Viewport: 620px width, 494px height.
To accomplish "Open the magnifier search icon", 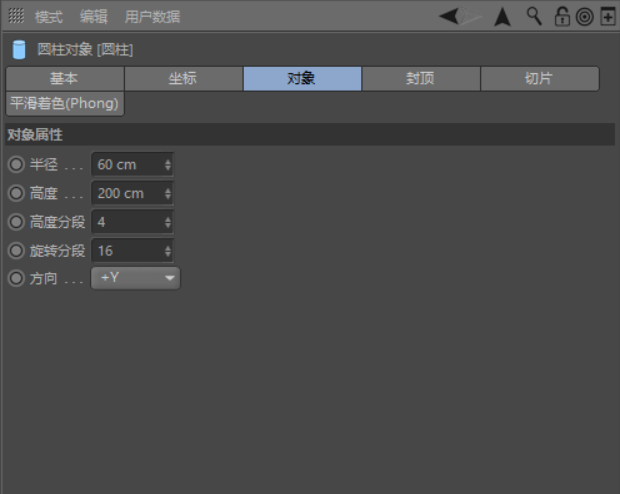I will [x=534, y=16].
